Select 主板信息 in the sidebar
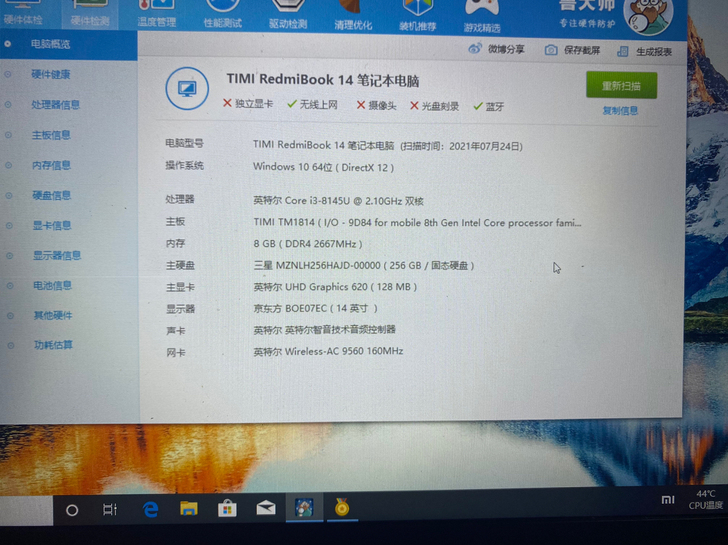 pos(51,135)
